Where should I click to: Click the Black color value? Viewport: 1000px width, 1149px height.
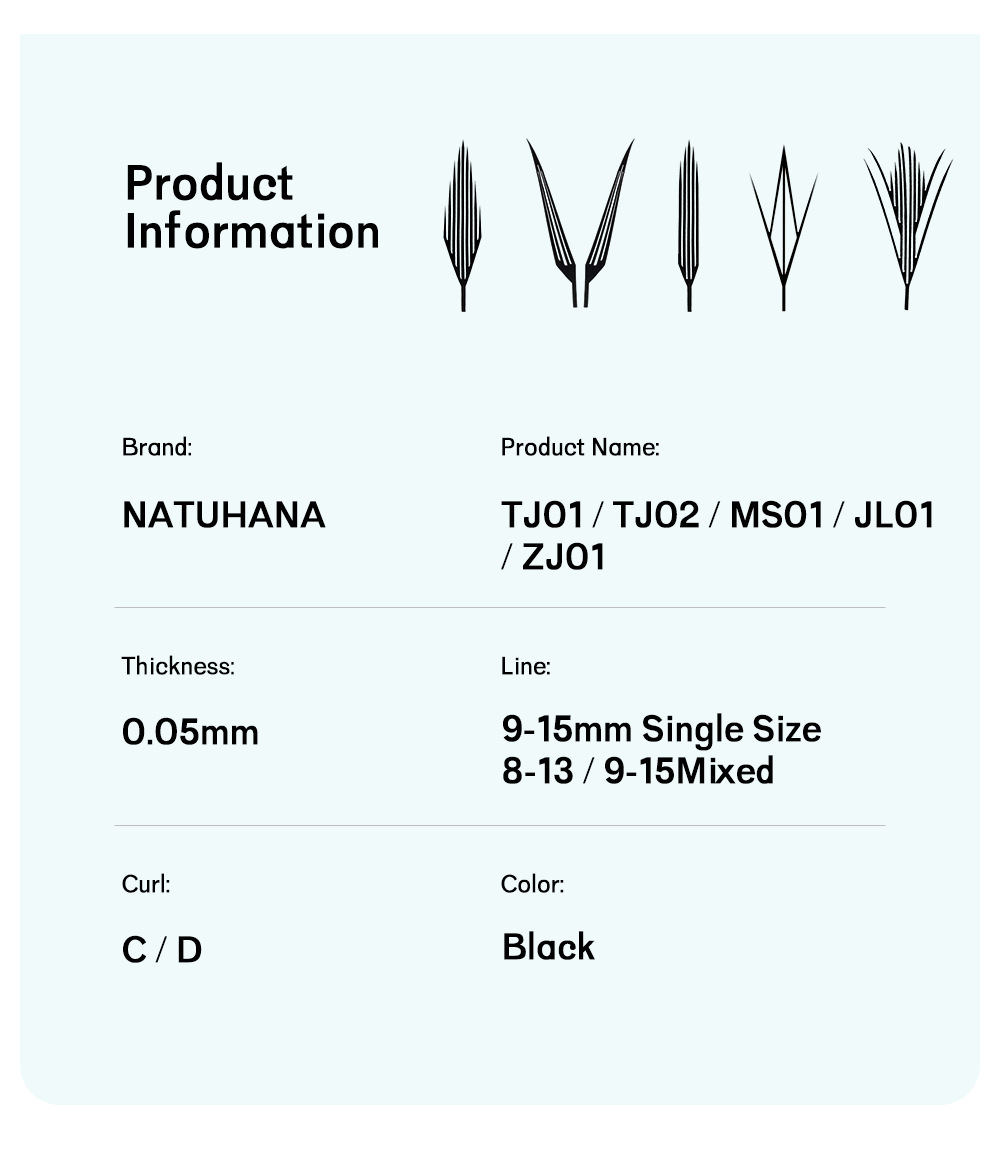click(x=548, y=947)
